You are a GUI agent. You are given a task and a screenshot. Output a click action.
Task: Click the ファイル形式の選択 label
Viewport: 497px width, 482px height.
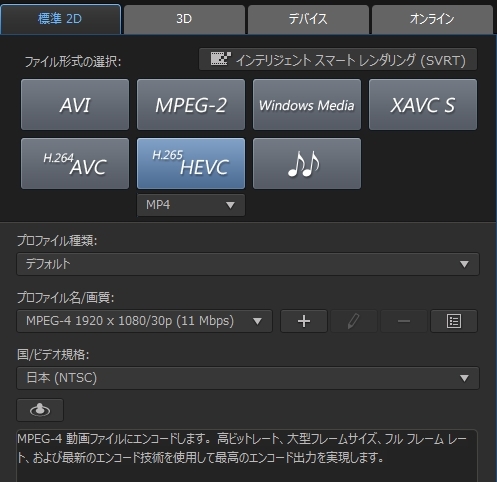pos(73,62)
